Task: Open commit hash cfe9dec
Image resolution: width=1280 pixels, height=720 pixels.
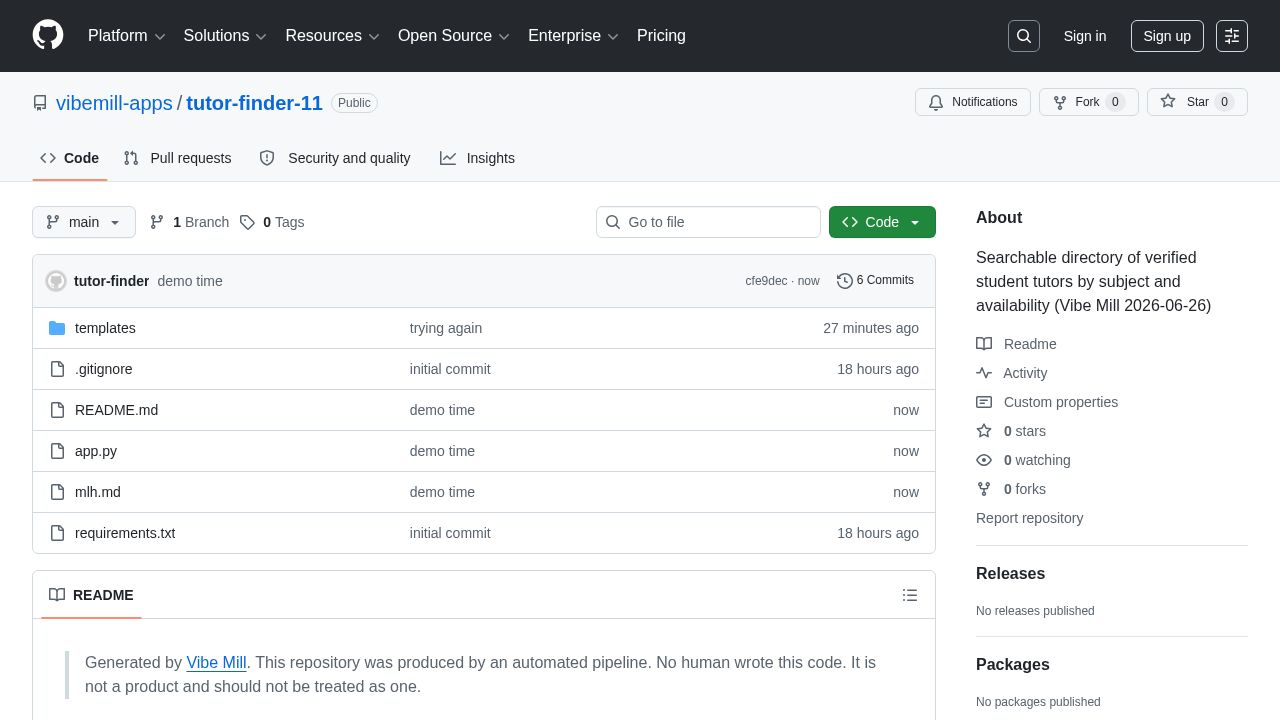Action: [766, 281]
